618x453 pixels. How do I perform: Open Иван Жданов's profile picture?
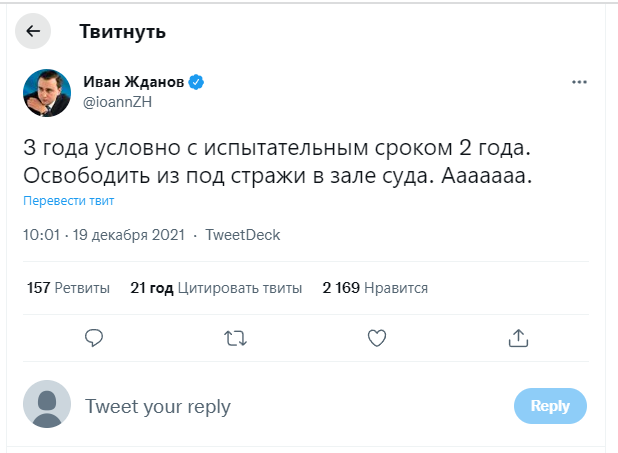(47, 93)
